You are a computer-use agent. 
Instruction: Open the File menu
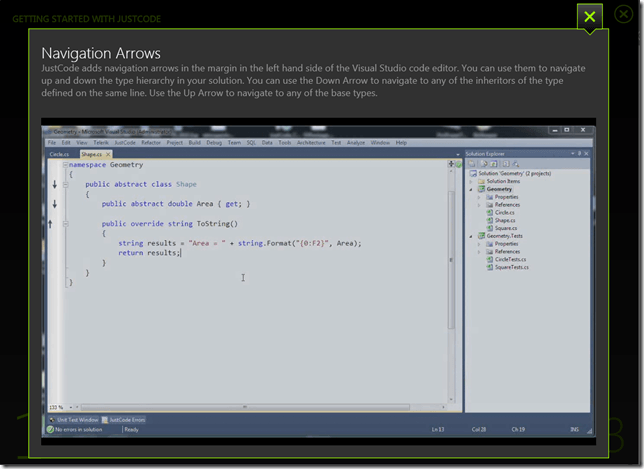point(52,143)
